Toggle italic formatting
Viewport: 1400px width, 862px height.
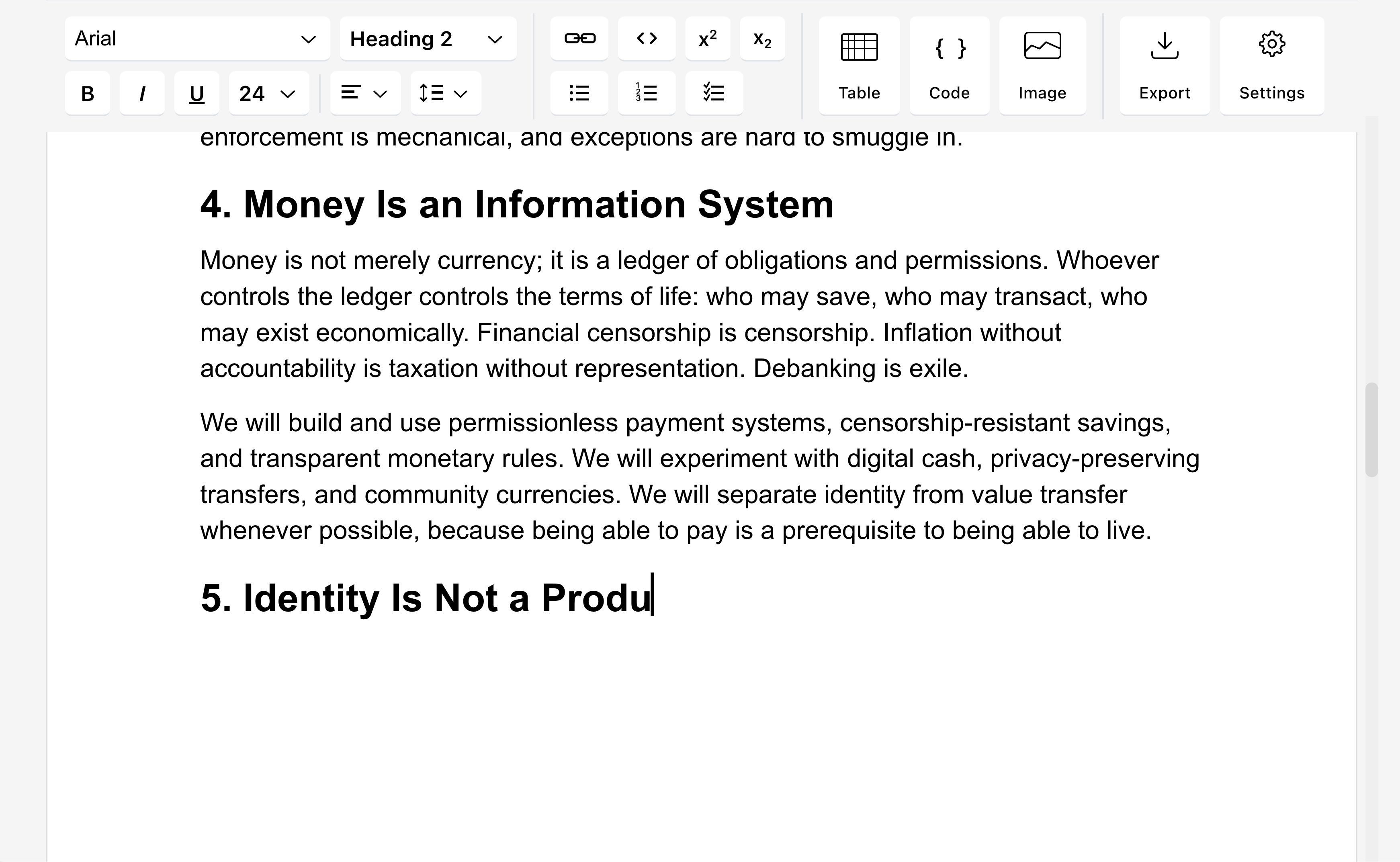coord(142,93)
